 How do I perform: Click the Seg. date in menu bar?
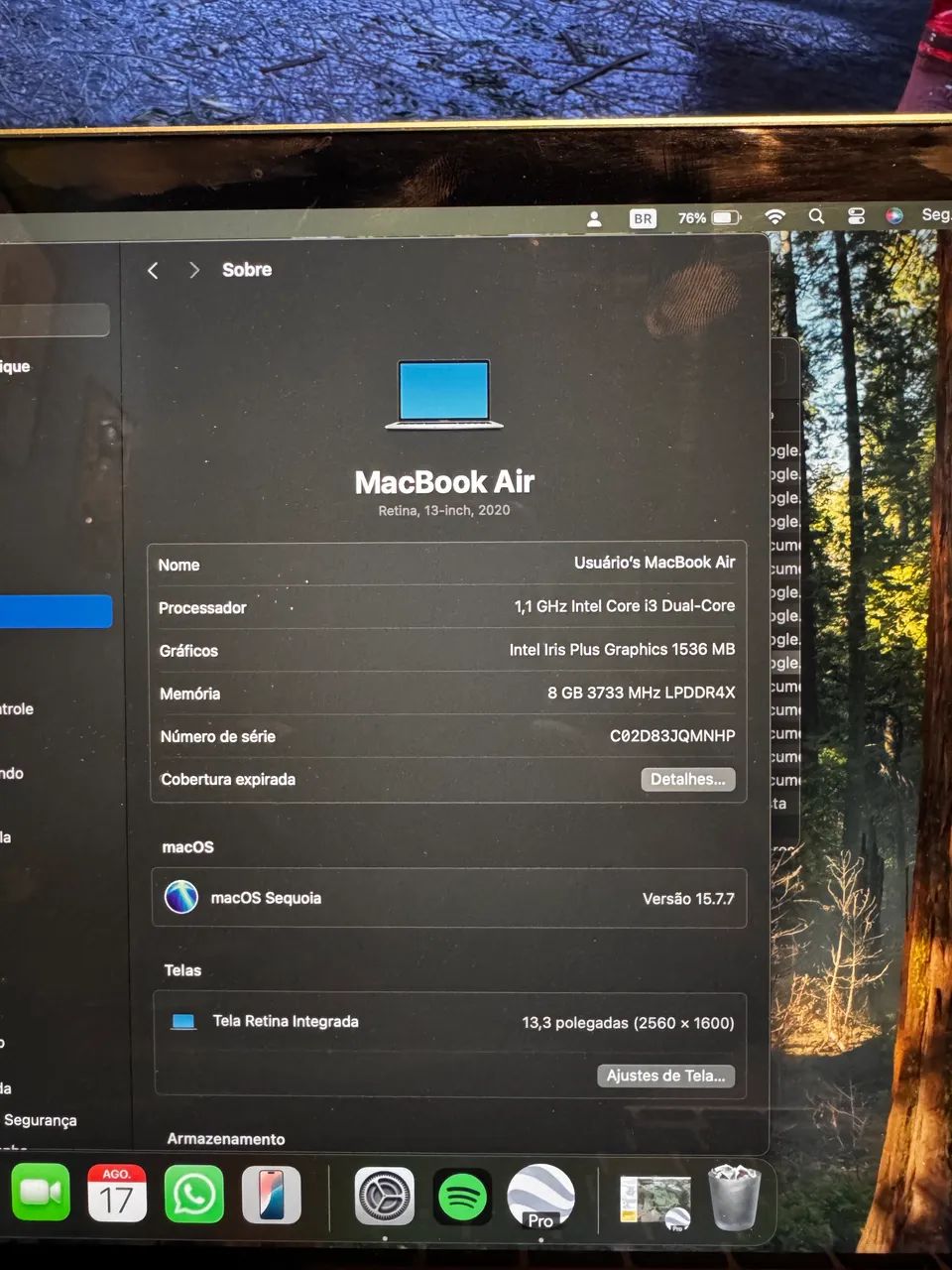coord(936,214)
